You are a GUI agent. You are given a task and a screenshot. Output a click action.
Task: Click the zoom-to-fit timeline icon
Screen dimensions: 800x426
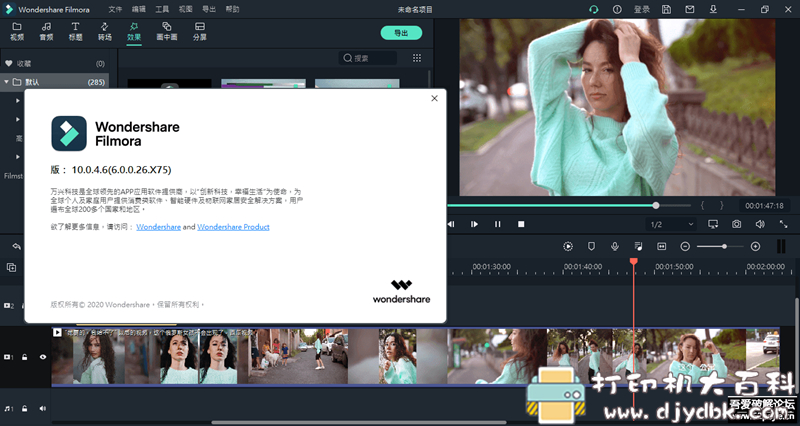pyautogui.click(x=662, y=246)
